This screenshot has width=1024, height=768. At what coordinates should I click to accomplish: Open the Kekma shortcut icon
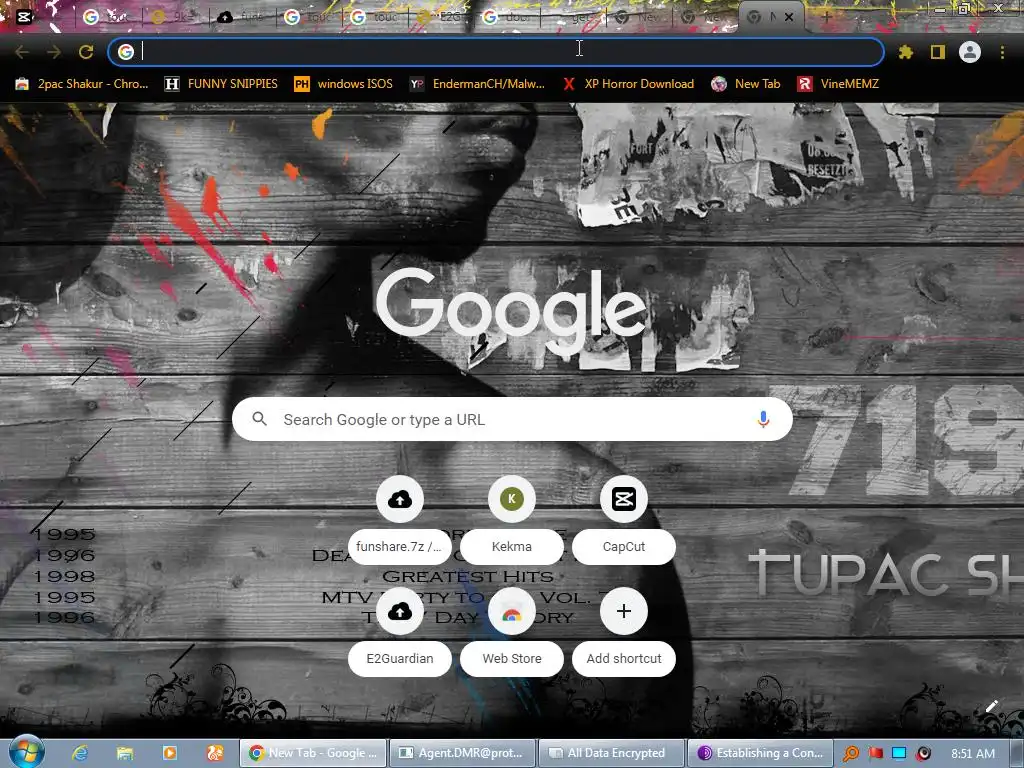tap(512, 499)
